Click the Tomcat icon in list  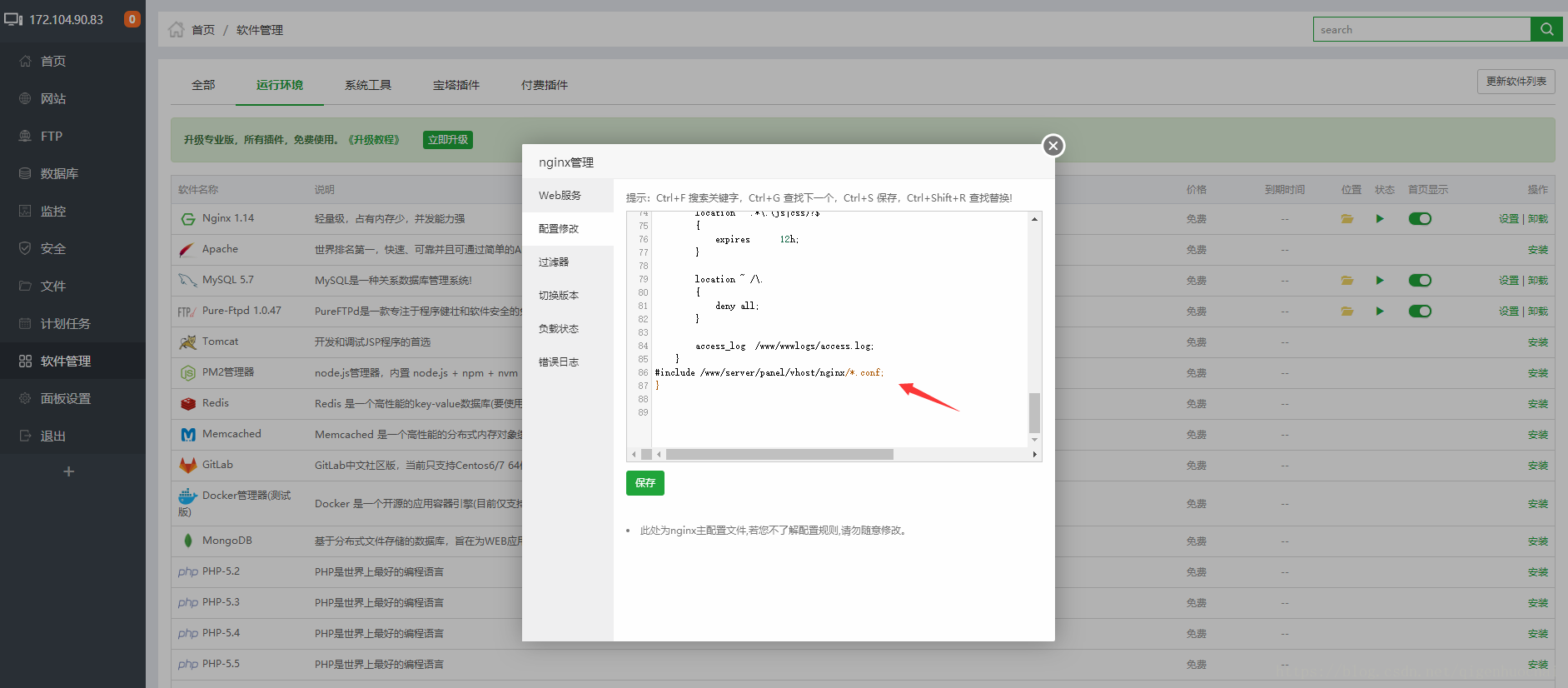tap(187, 342)
